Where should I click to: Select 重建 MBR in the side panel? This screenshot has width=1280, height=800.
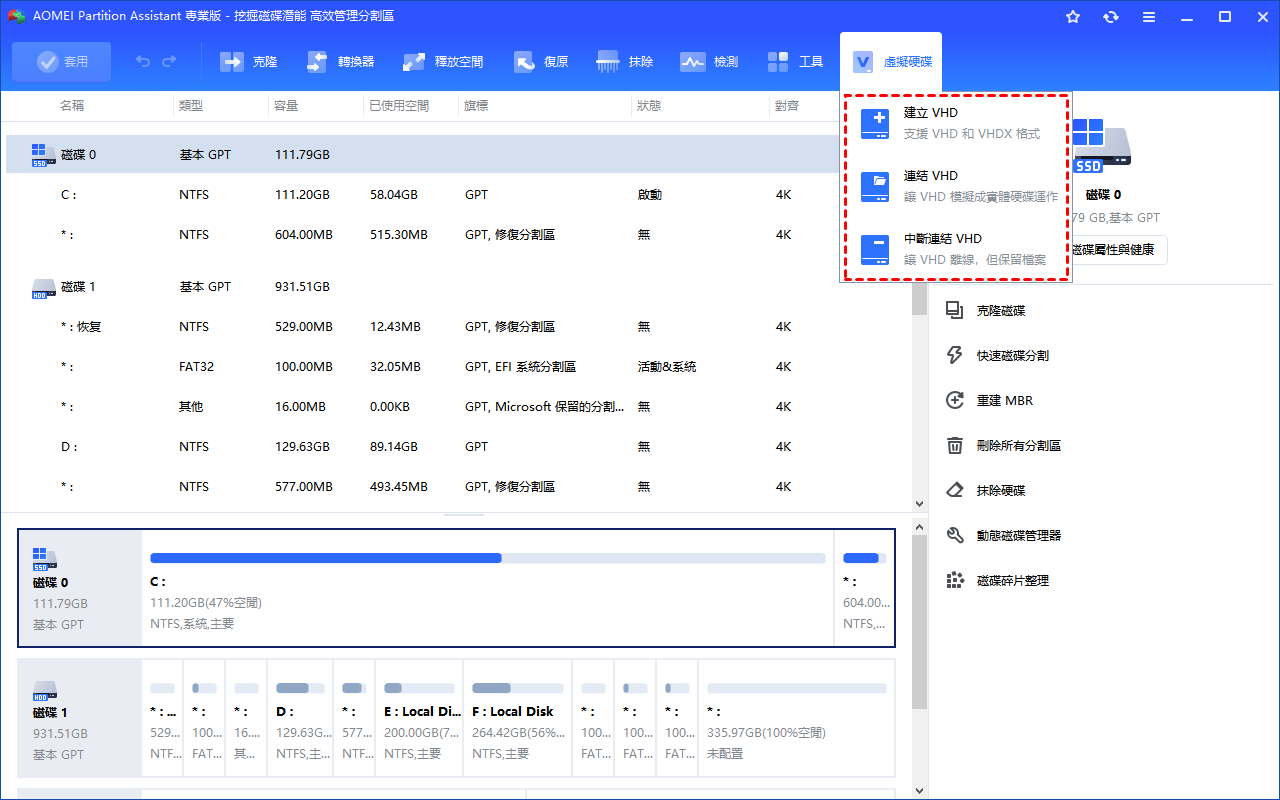coord(990,401)
